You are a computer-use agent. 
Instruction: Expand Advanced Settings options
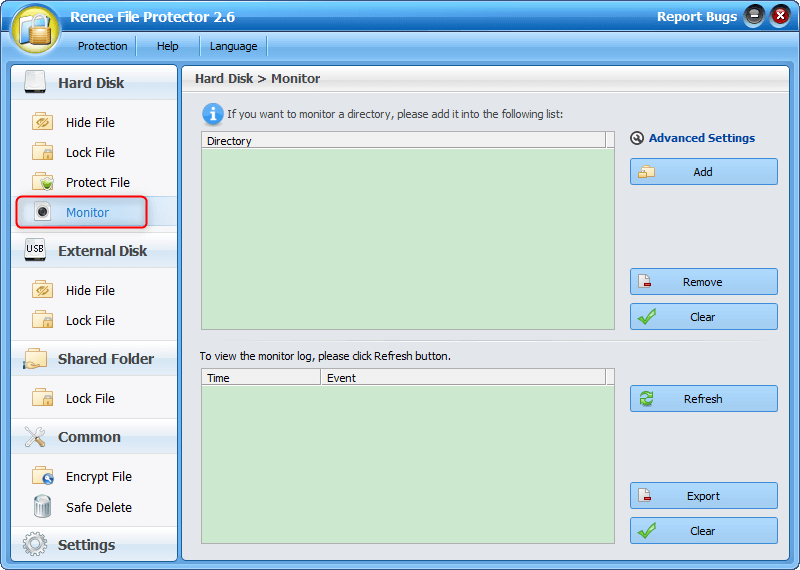click(701, 138)
